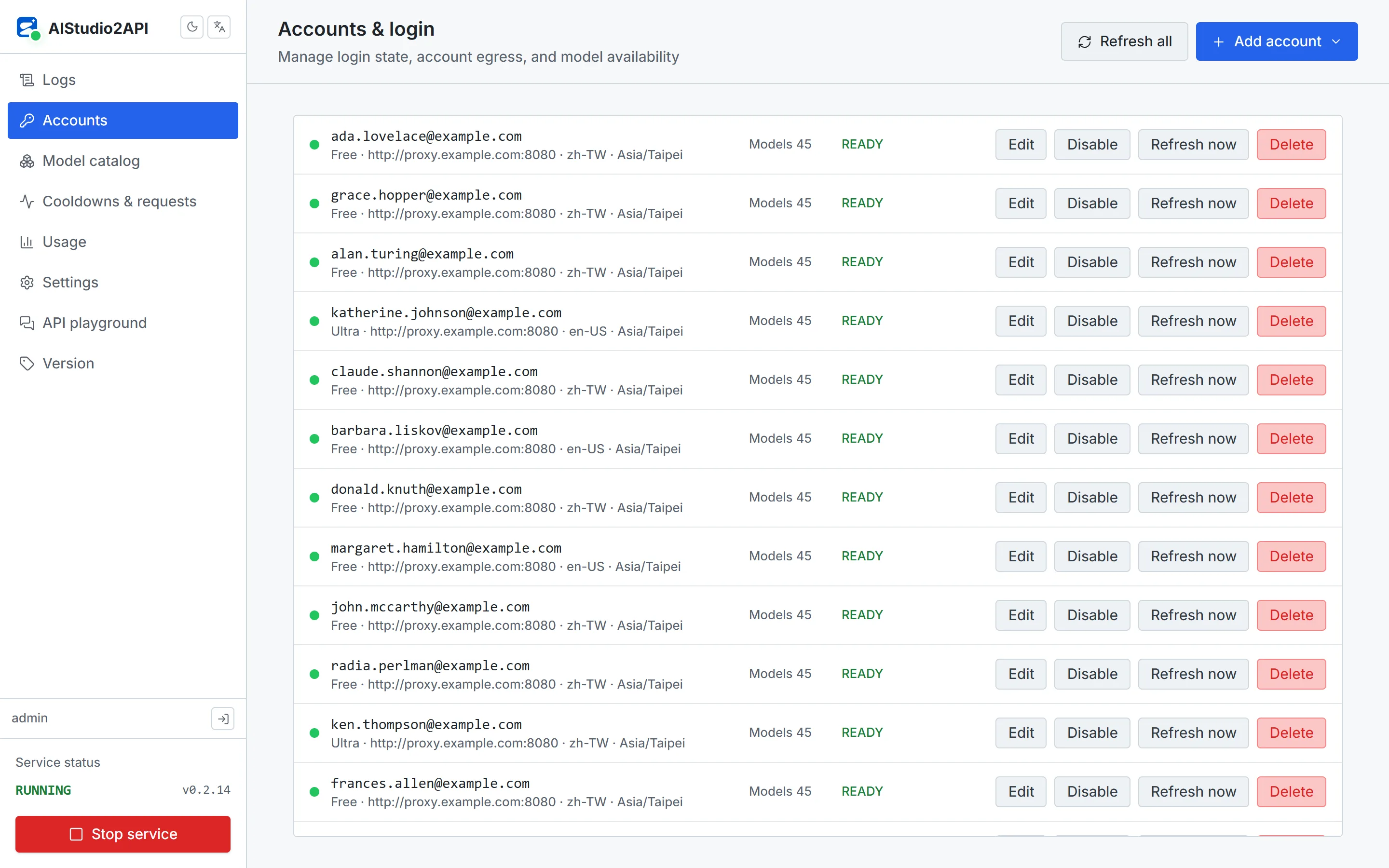The height and width of the screenshot is (868, 1389).
Task: Expand the Add account dropdown
Action: pos(1277,41)
